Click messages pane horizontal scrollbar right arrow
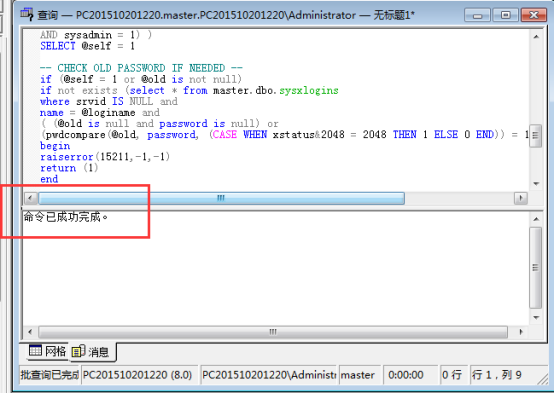The height and width of the screenshot is (394, 554). [521, 332]
